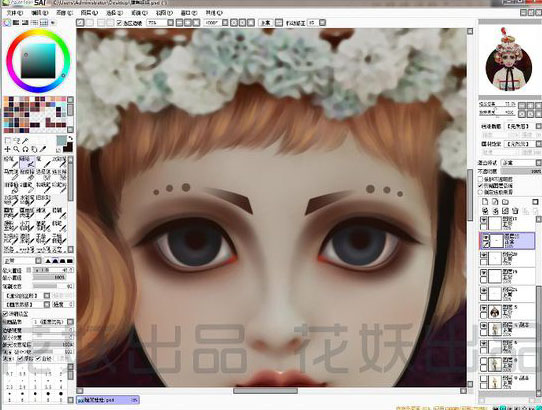Show the color wheel panel icon
The width and height of the screenshot is (542, 410).
coord(7,22)
